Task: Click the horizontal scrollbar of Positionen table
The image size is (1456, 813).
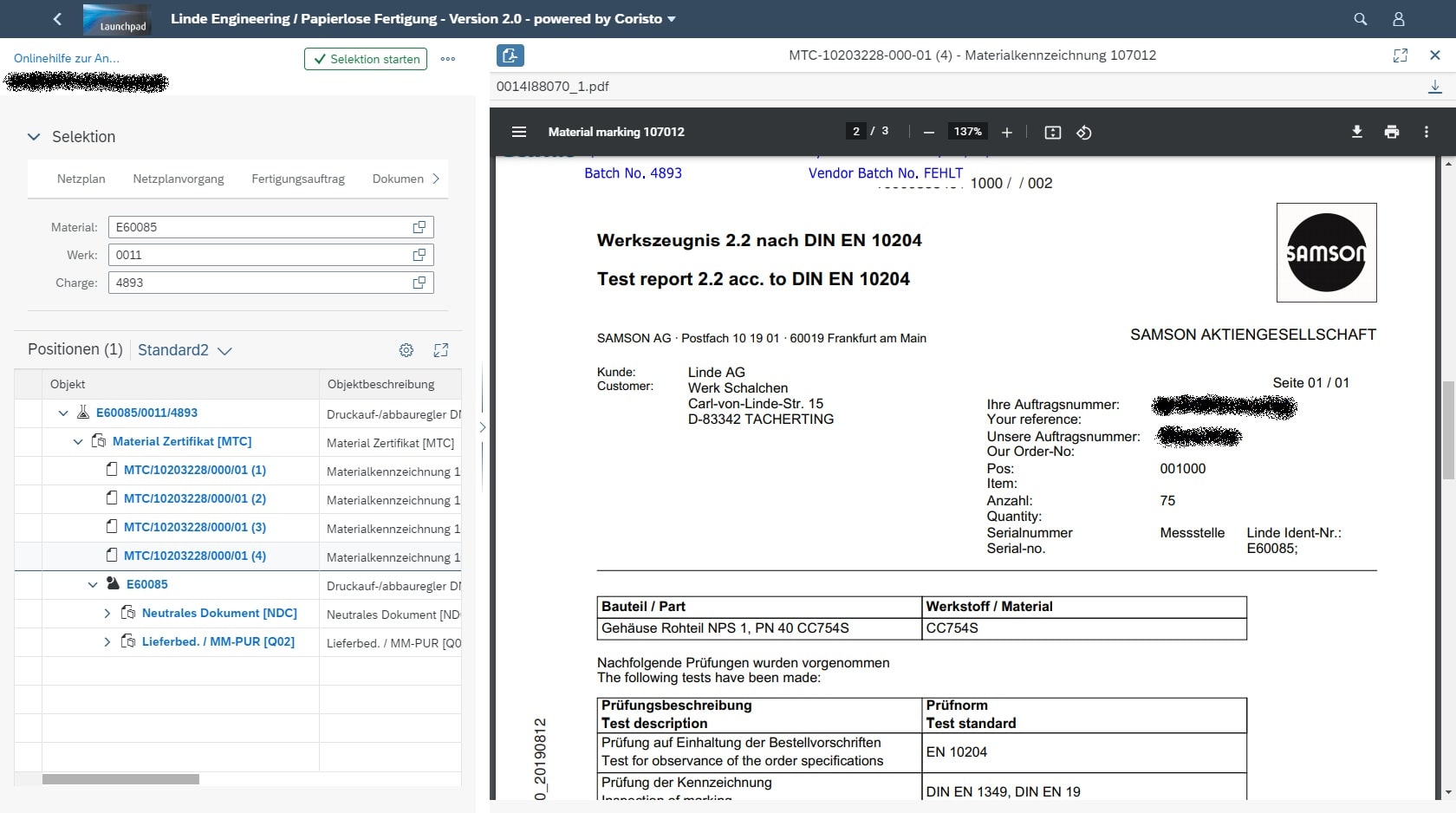Action: point(120,779)
